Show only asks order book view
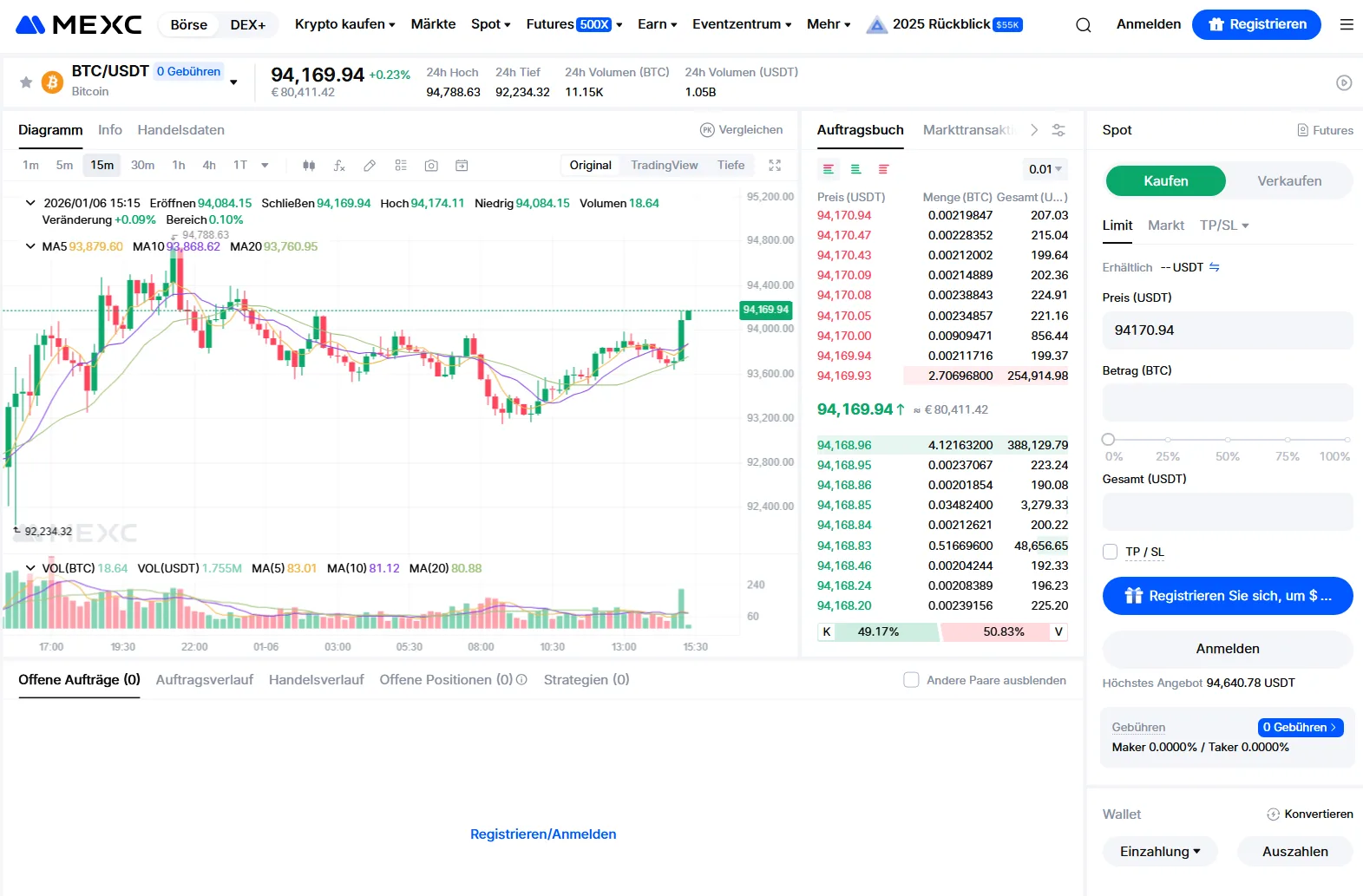1363x896 pixels. 883,169
